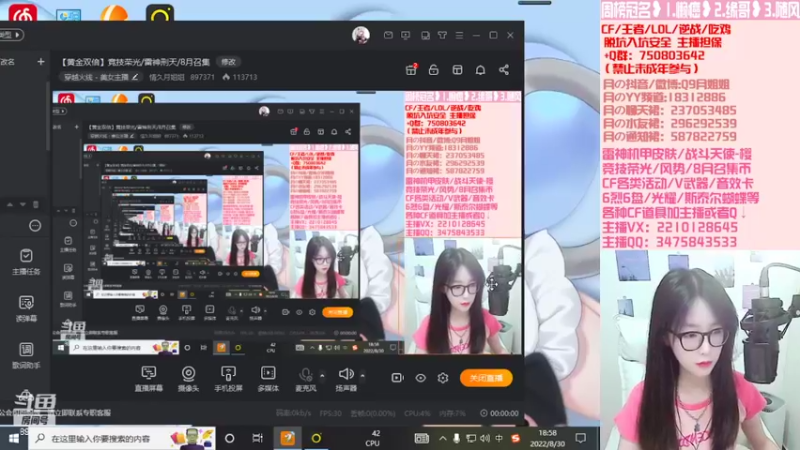This screenshot has height=450, width=800.
Task: Click the skin shirt icon in title bar
Action: pyautogui.click(x=442, y=35)
